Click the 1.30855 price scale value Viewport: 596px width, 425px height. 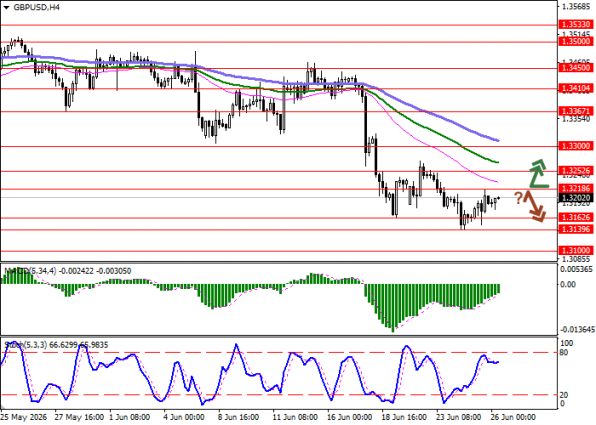(x=576, y=259)
